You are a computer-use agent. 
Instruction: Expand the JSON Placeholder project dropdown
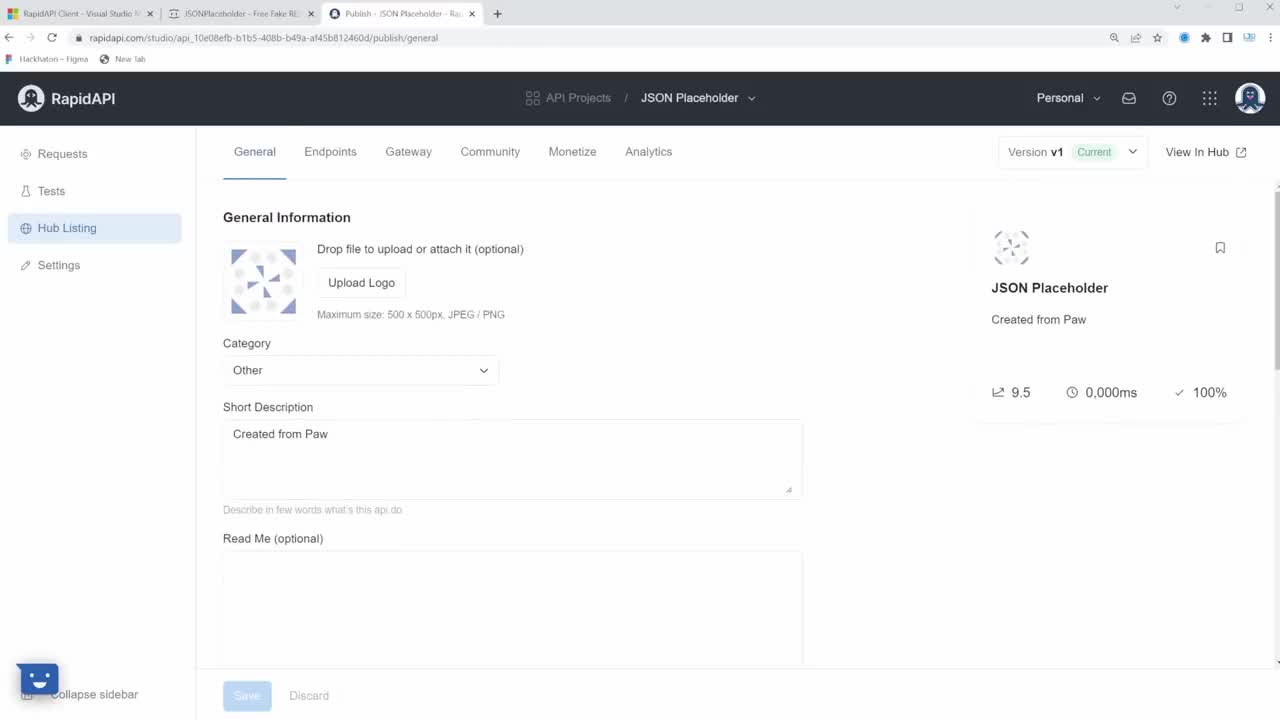[x=698, y=98]
